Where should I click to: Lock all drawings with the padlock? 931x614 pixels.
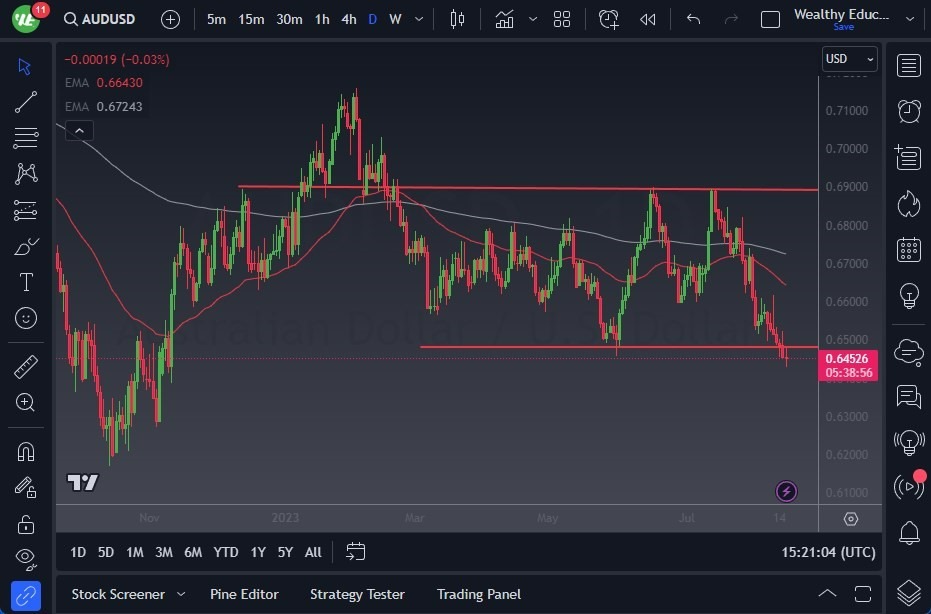26,523
